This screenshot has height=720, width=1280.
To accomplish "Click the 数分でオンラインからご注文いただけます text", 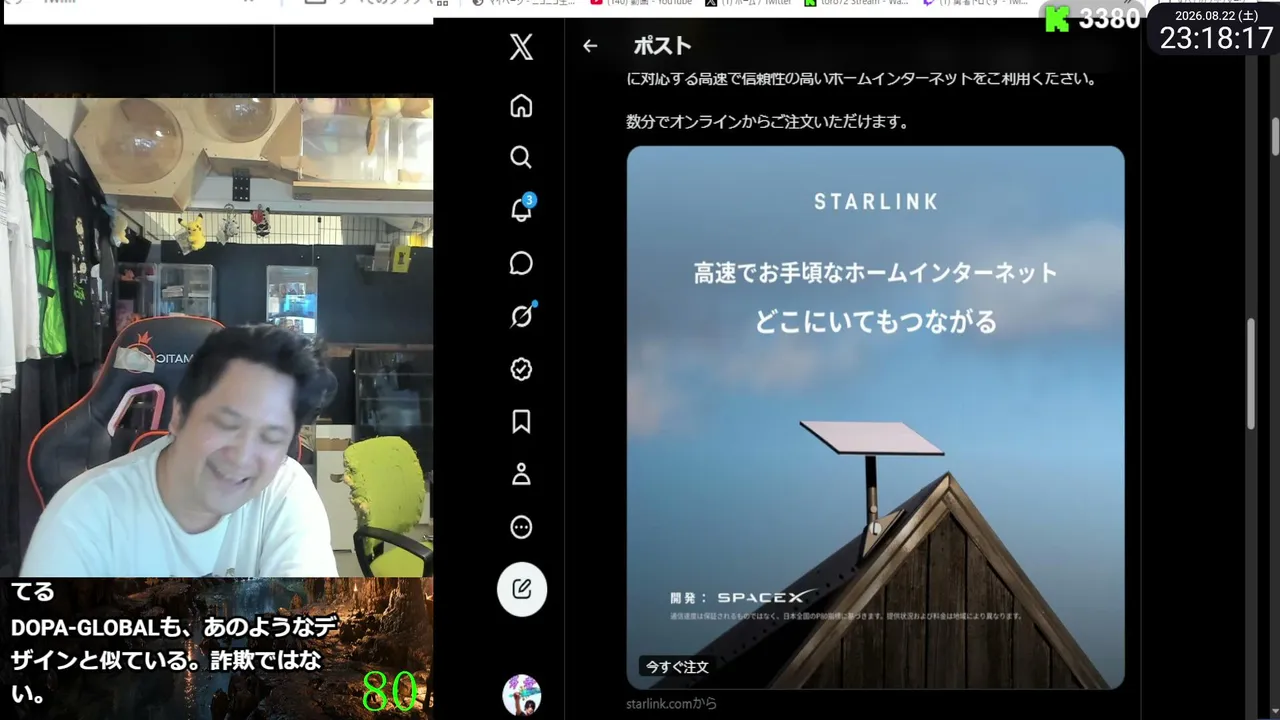I will (767, 122).
